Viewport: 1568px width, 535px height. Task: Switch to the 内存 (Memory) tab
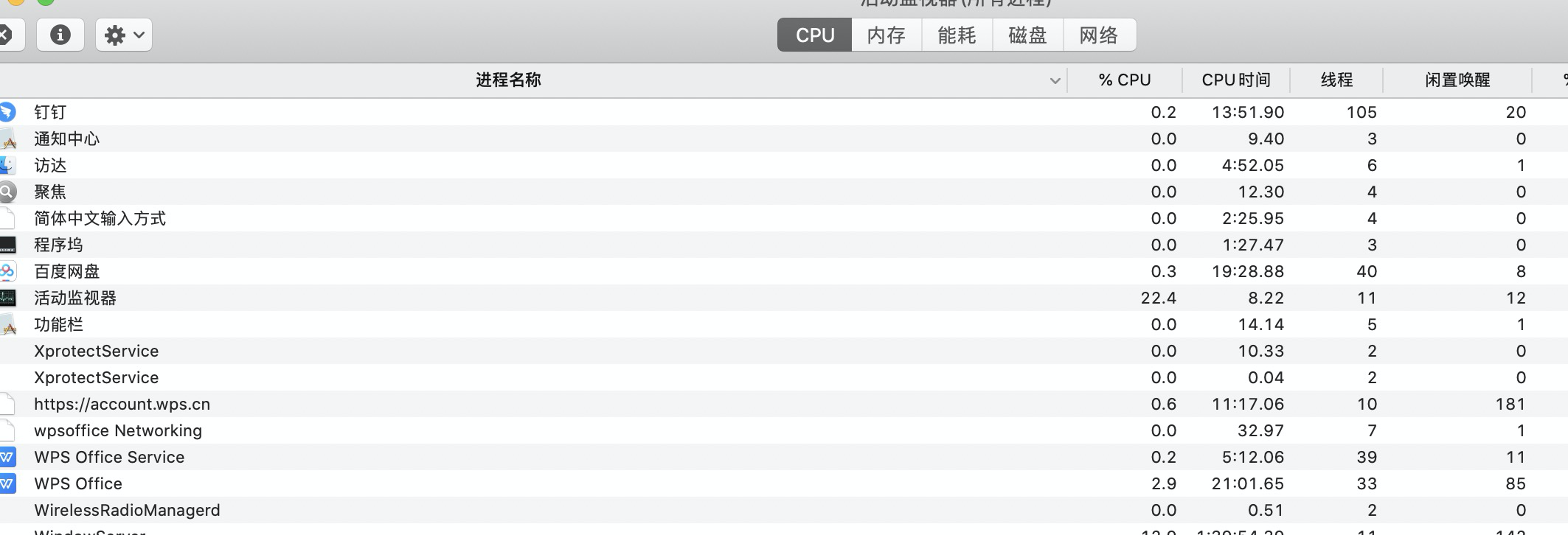pyautogui.click(x=886, y=35)
